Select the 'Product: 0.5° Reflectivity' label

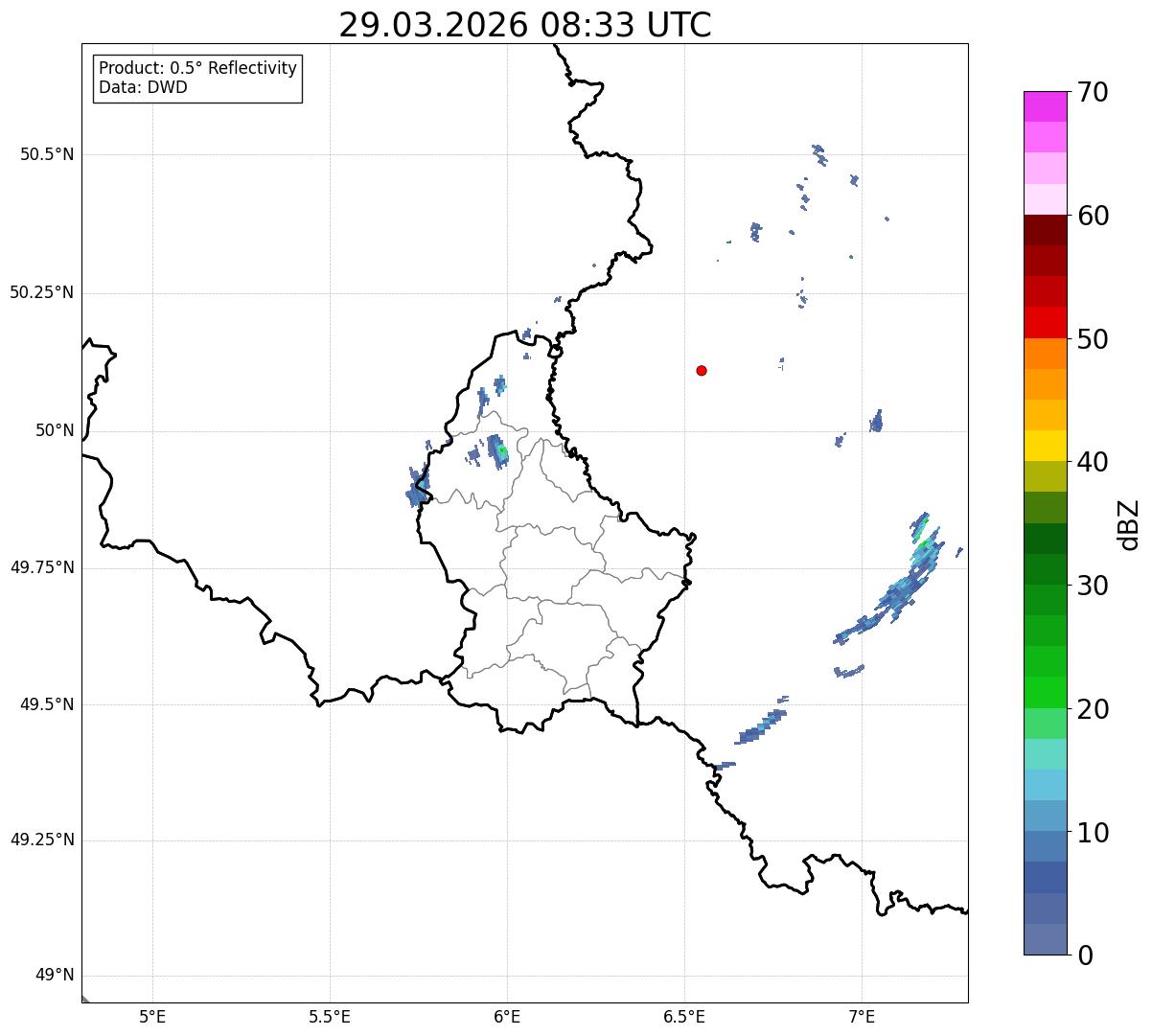point(197,68)
